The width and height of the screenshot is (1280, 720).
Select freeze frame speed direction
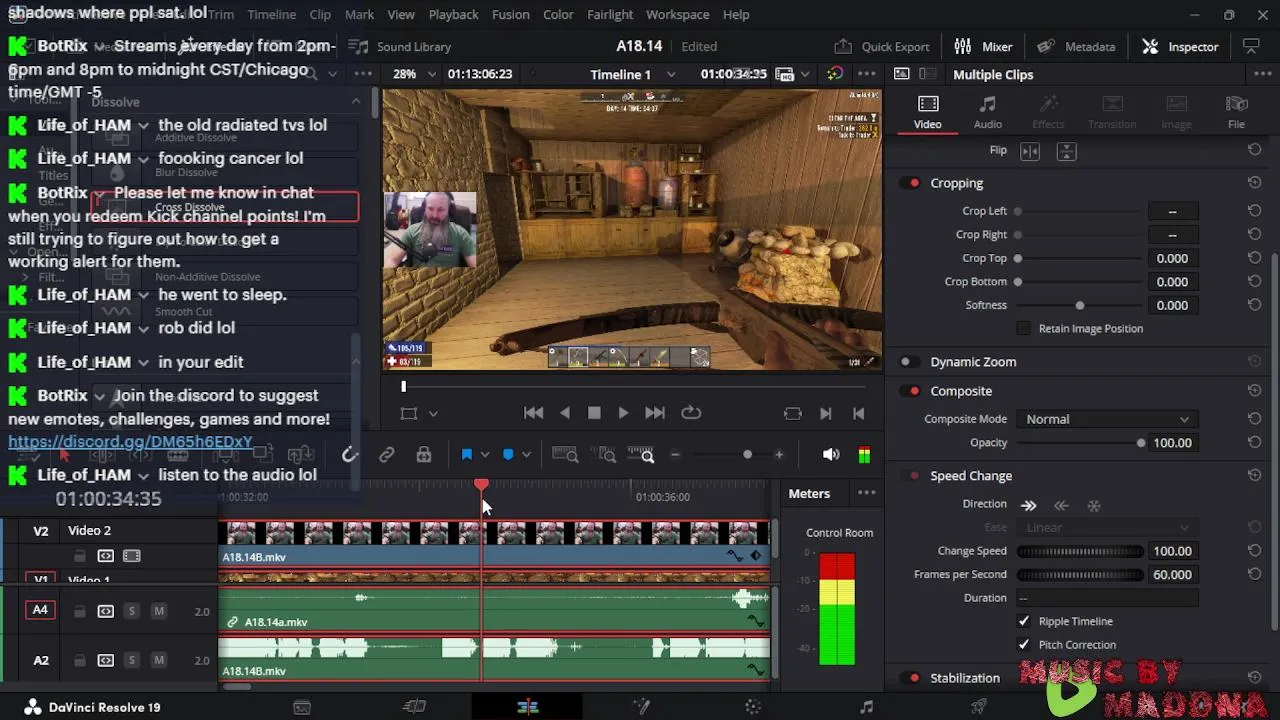(1094, 505)
